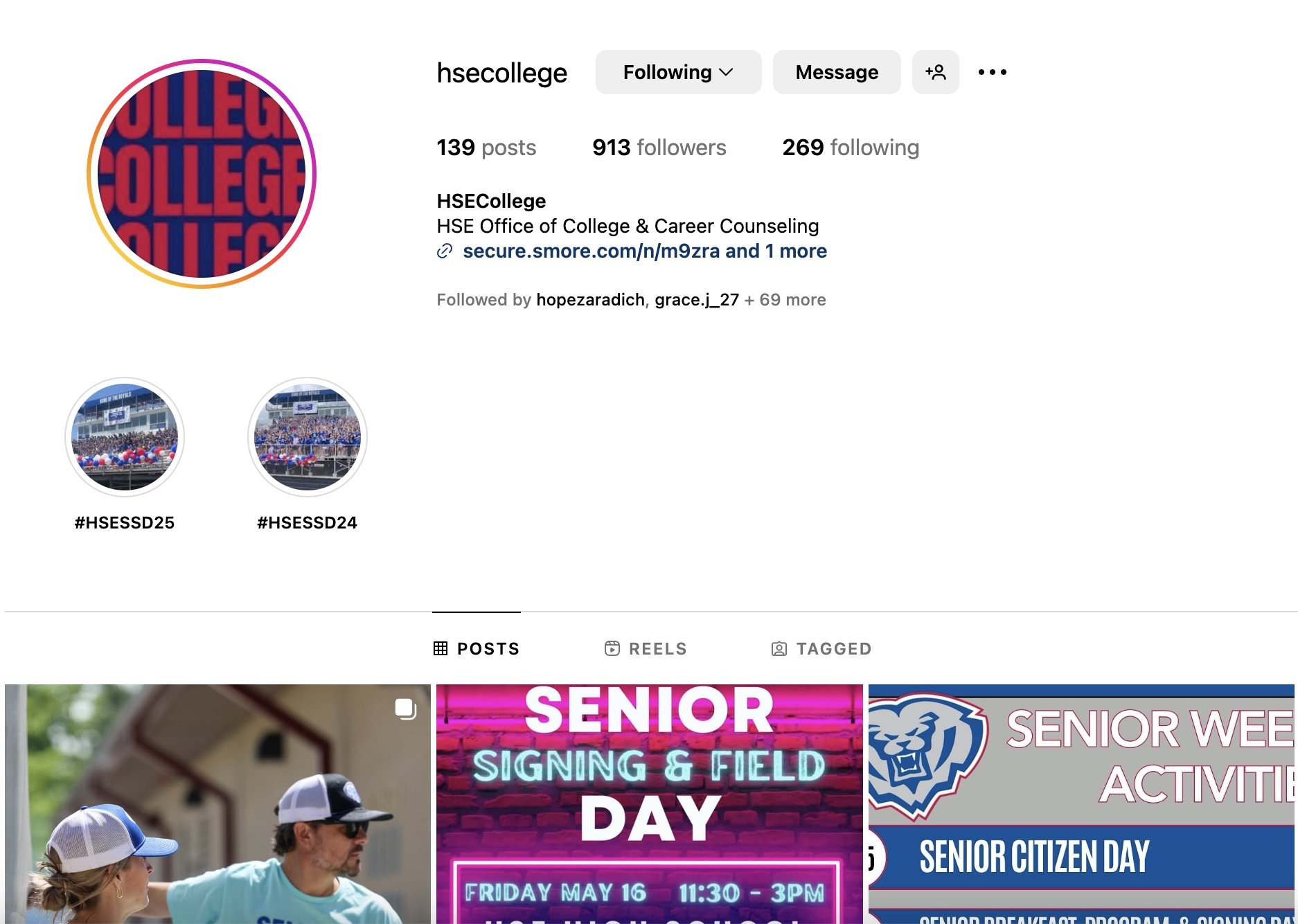Click the Message button

pos(837,72)
